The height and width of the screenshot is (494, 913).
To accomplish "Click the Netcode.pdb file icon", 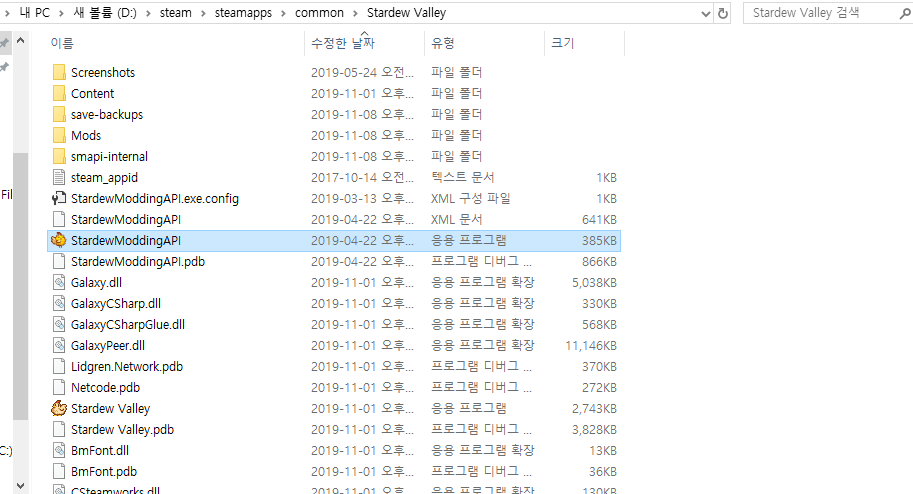I will click(59, 387).
